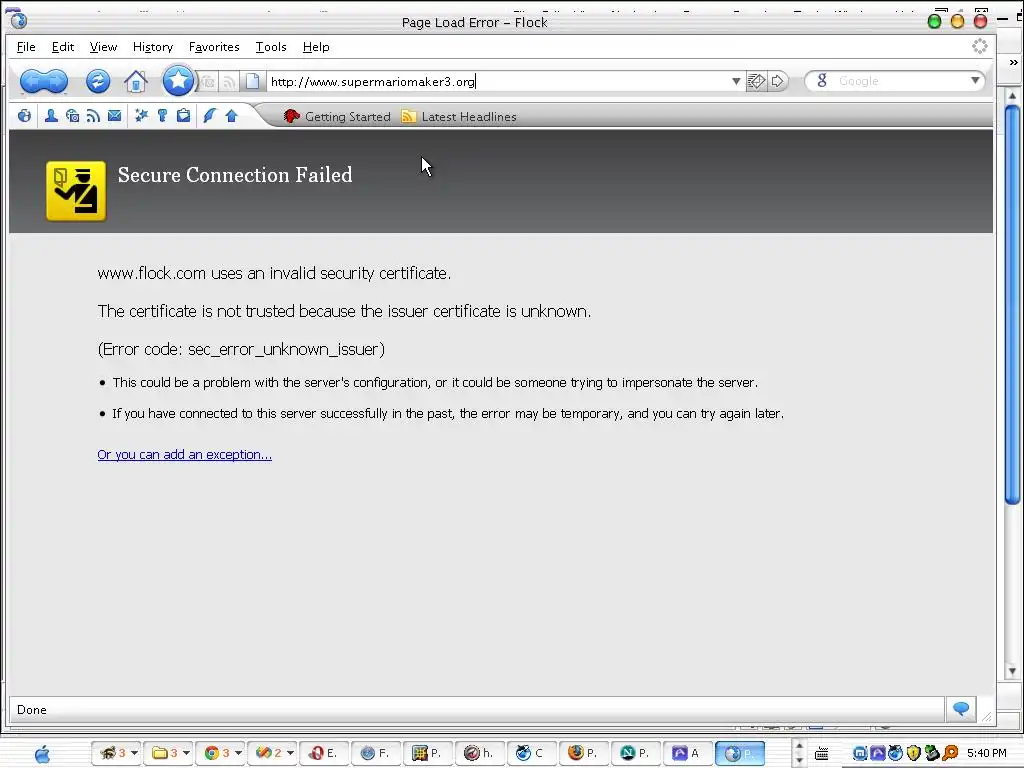Viewport: 1024px width, 768px height.
Task: Open the Favorites menu
Action: tap(214, 47)
